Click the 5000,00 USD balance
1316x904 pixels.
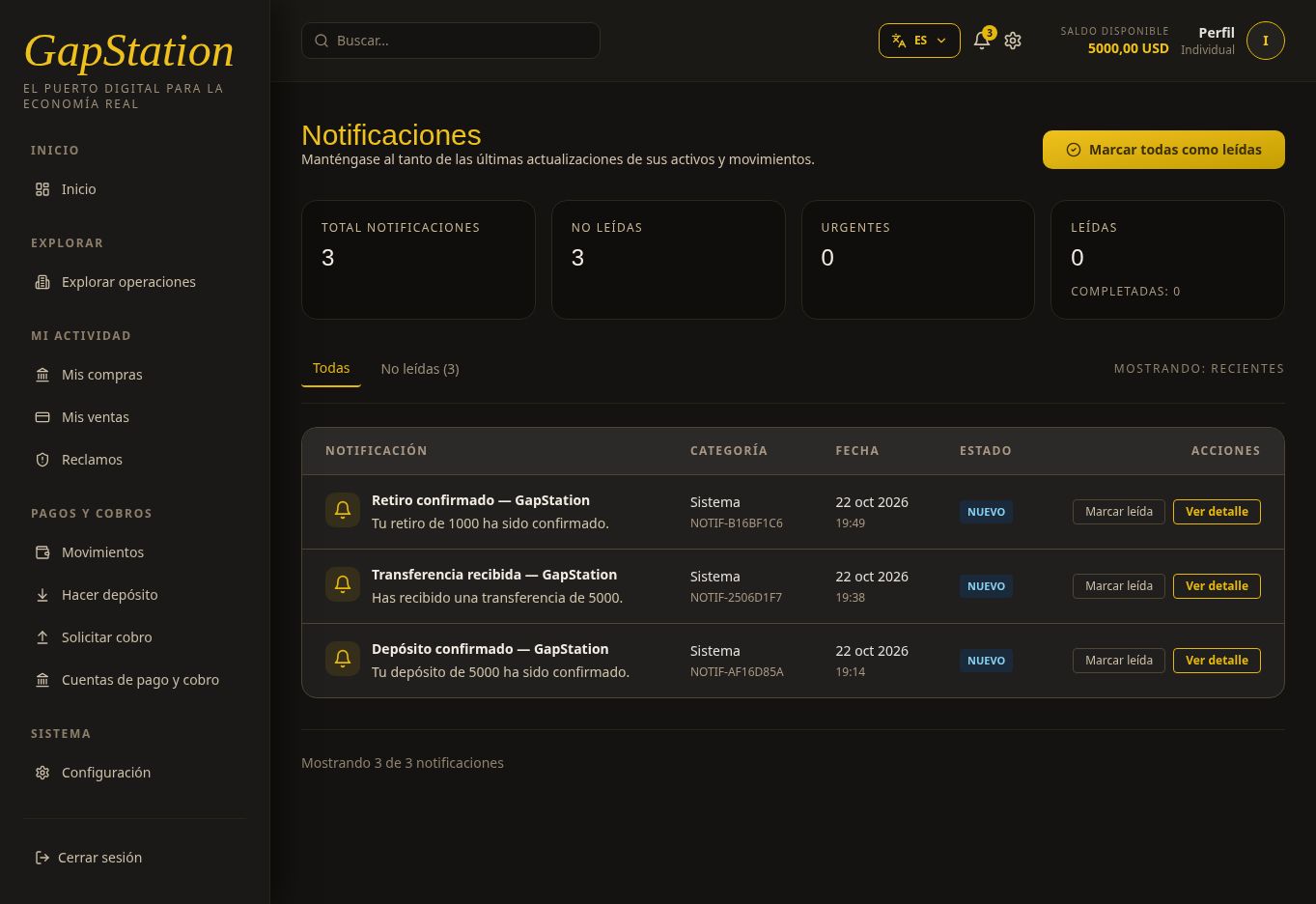[1128, 48]
